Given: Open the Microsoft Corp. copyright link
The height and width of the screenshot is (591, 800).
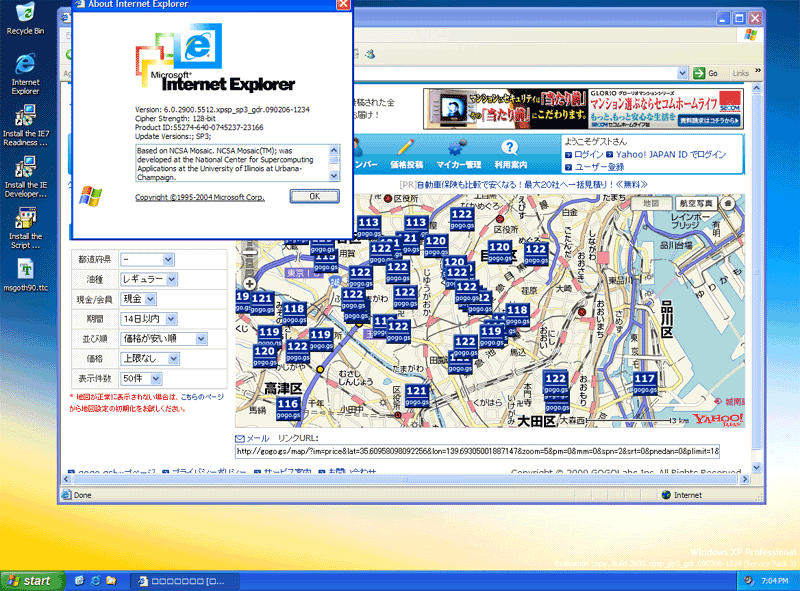Looking at the screenshot, I should tap(199, 198).
